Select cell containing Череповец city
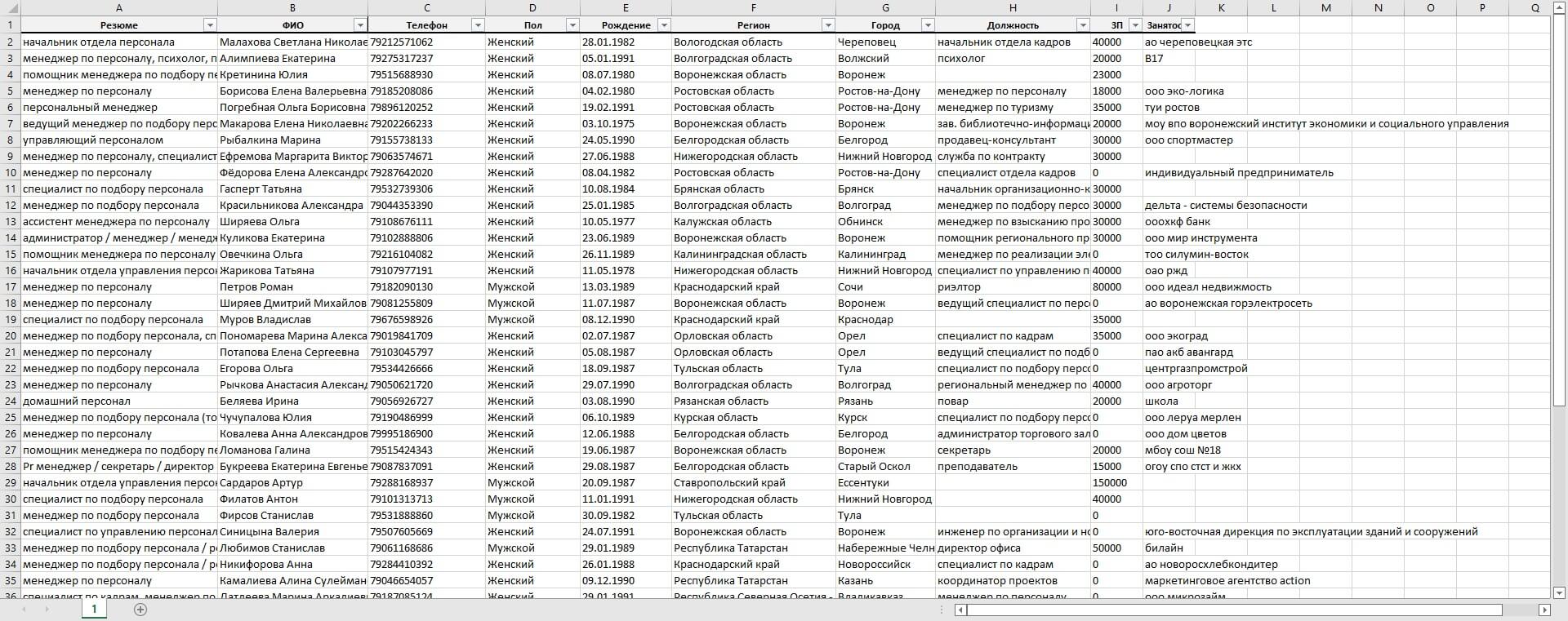1568x621 pixels. 885,42
